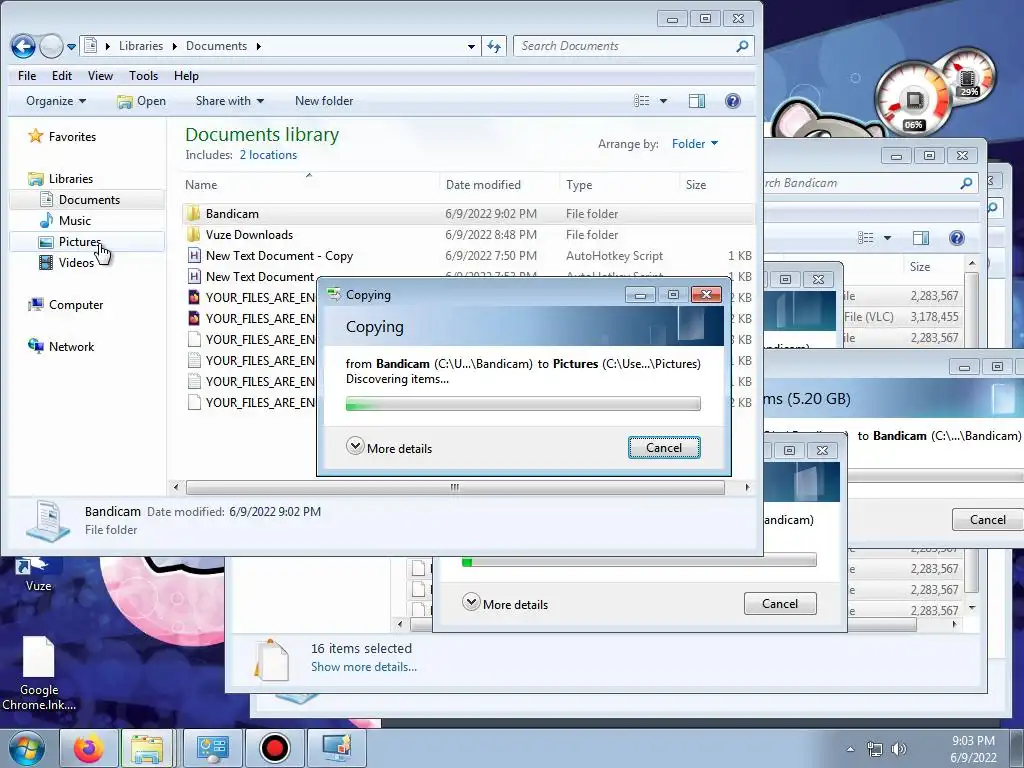Click the Open toolbar button
Image resolution: width=1024 pixels, height=768 pixels.
(141, 101)
